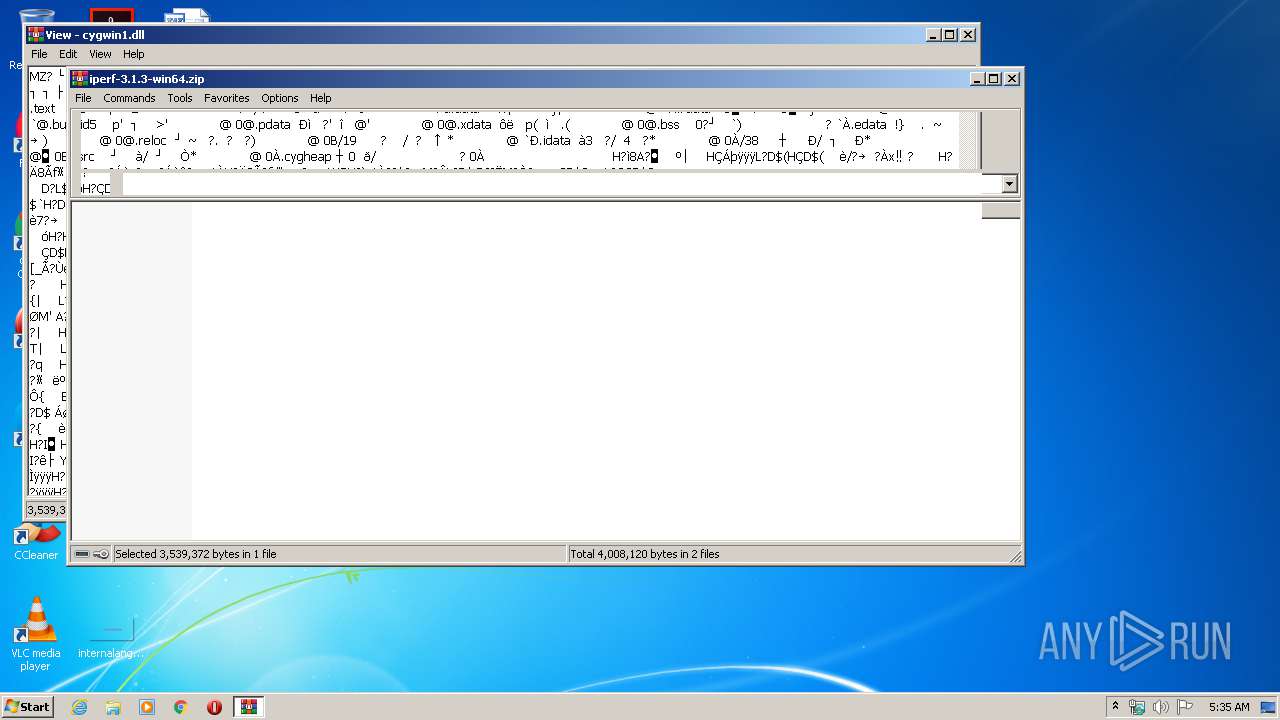This screenshot has width=1280, height=720.
Task: Click the disk and key status icon
Action: coord(92,554)
